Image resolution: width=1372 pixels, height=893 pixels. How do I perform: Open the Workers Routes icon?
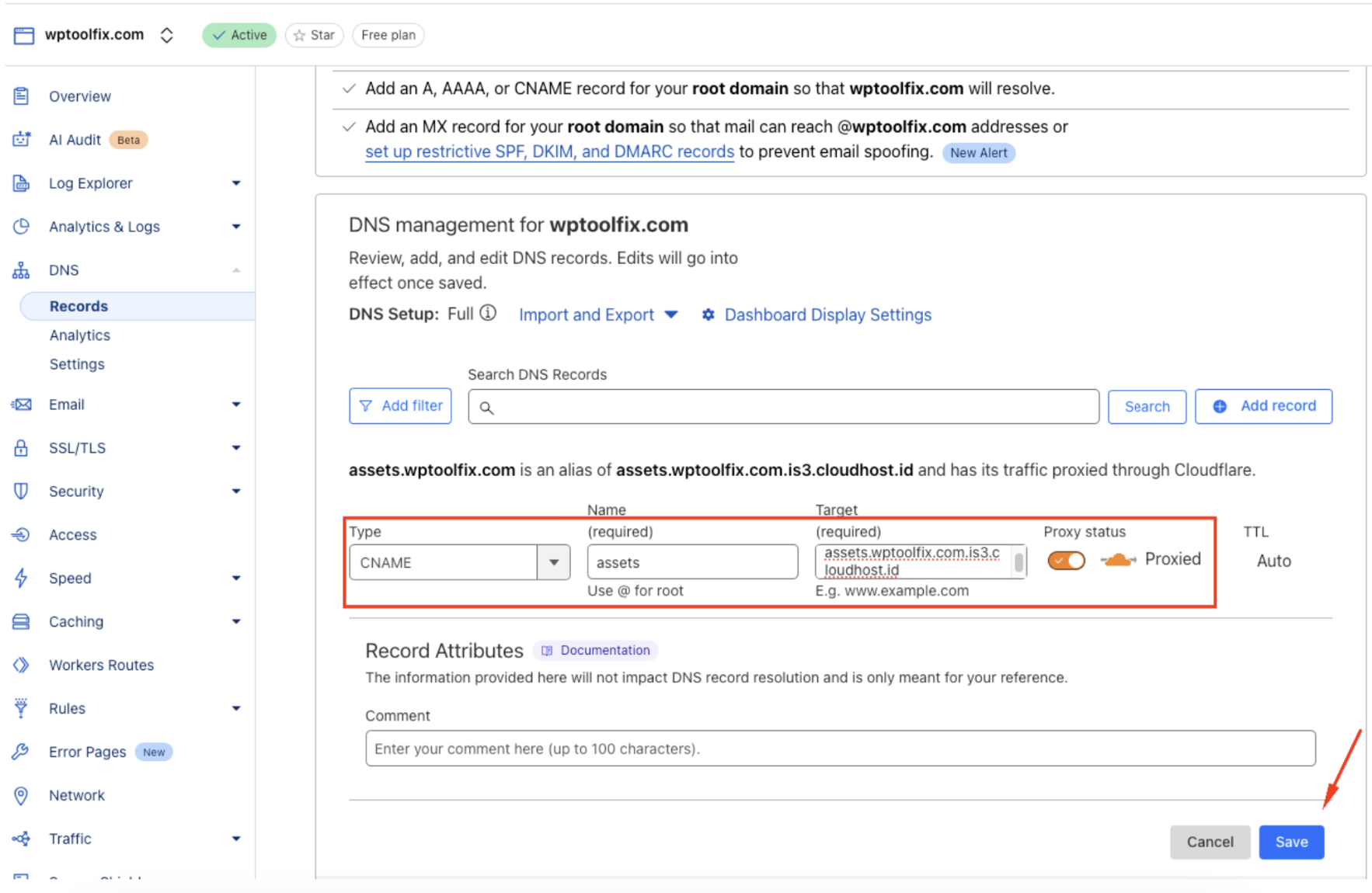tap(21, 665)
